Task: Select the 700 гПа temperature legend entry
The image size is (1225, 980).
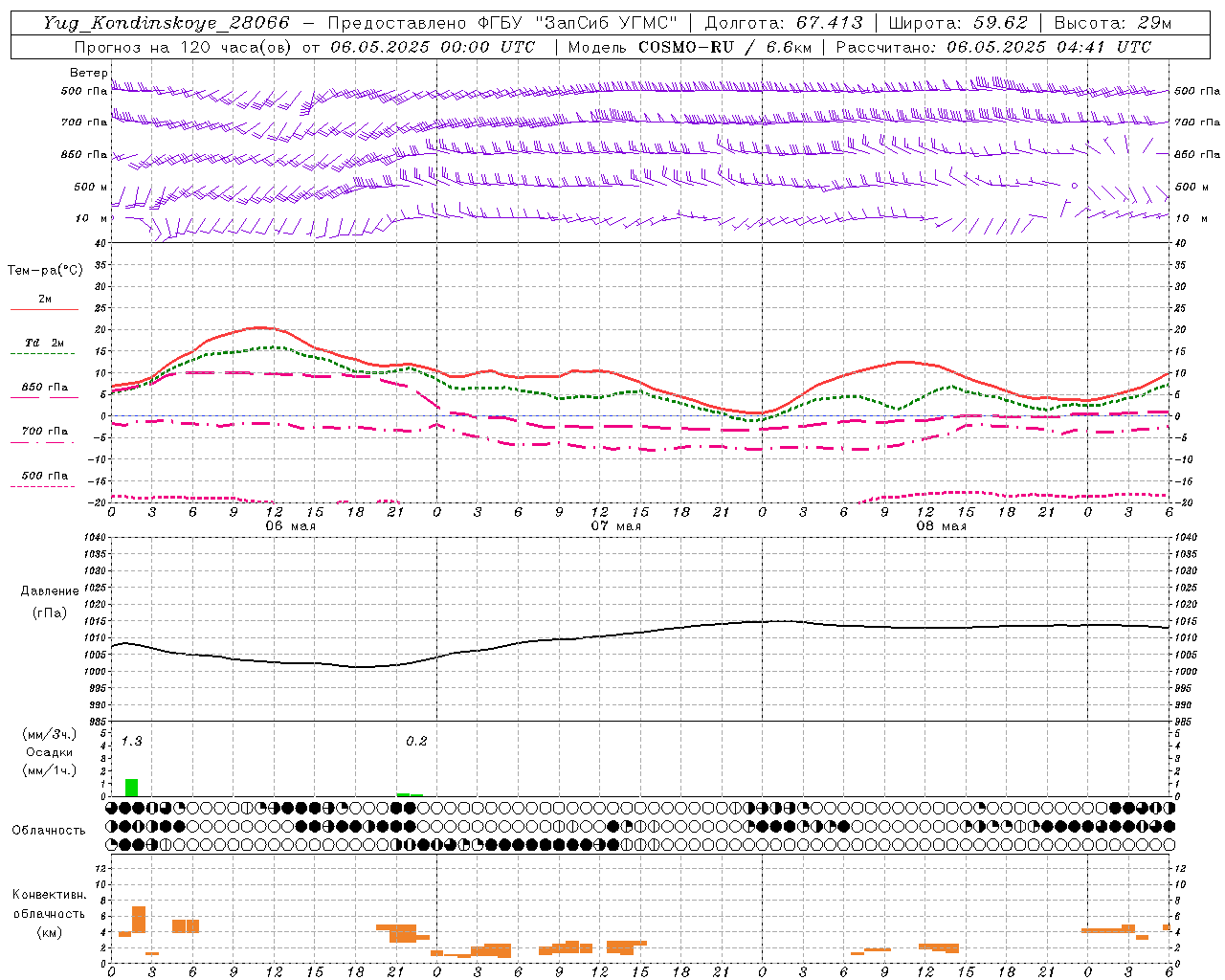Action: 44,431
